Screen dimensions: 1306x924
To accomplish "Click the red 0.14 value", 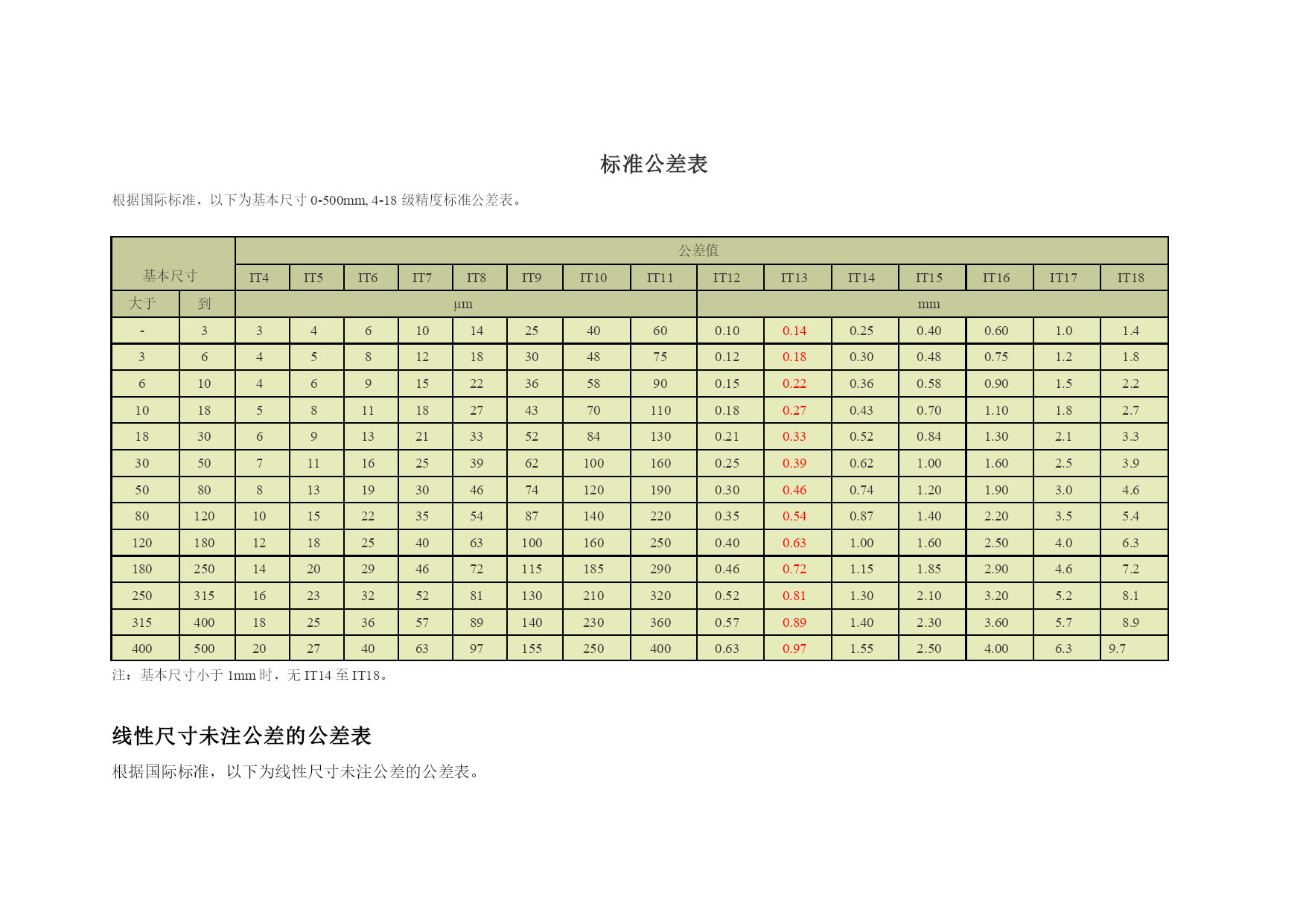I will 794,331.
